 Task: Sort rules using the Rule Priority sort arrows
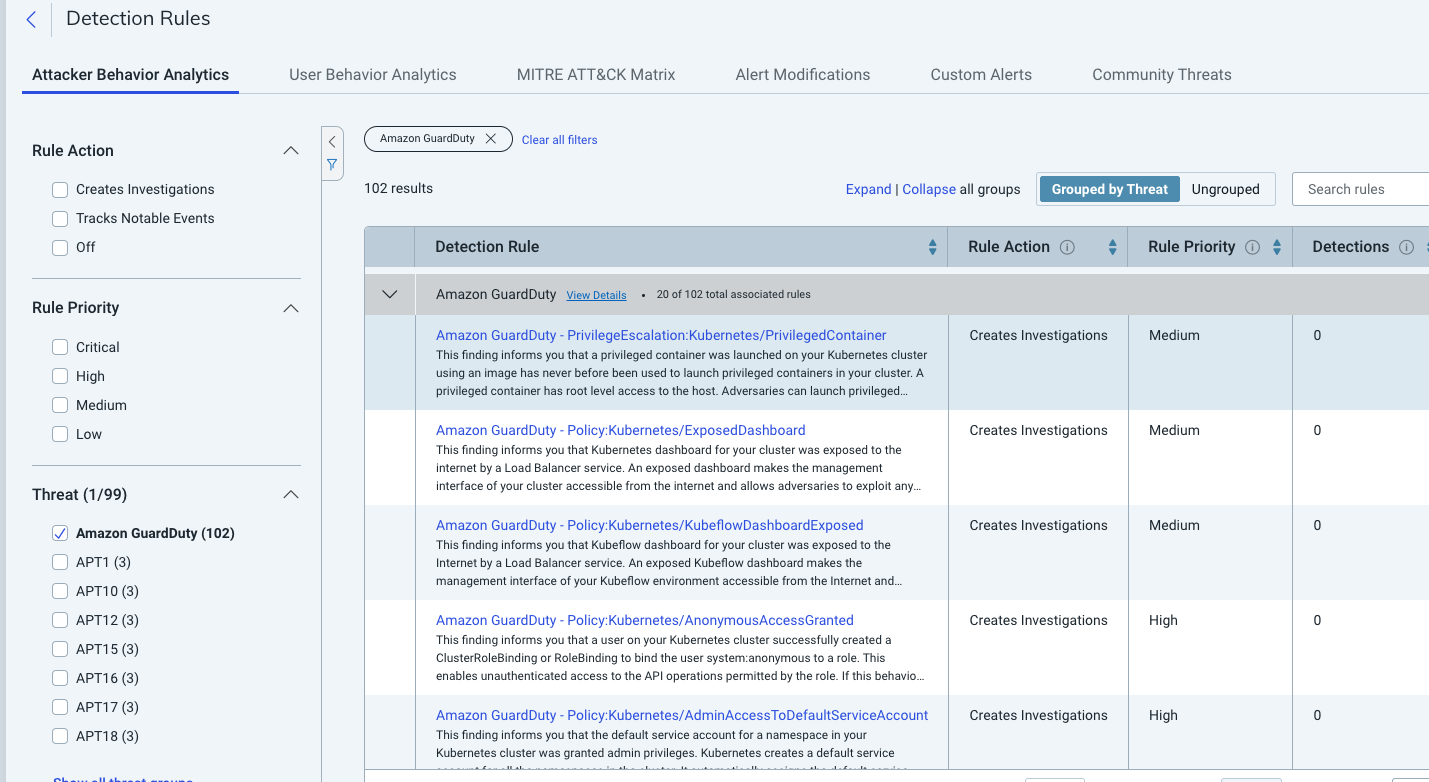coord(1276,246)
